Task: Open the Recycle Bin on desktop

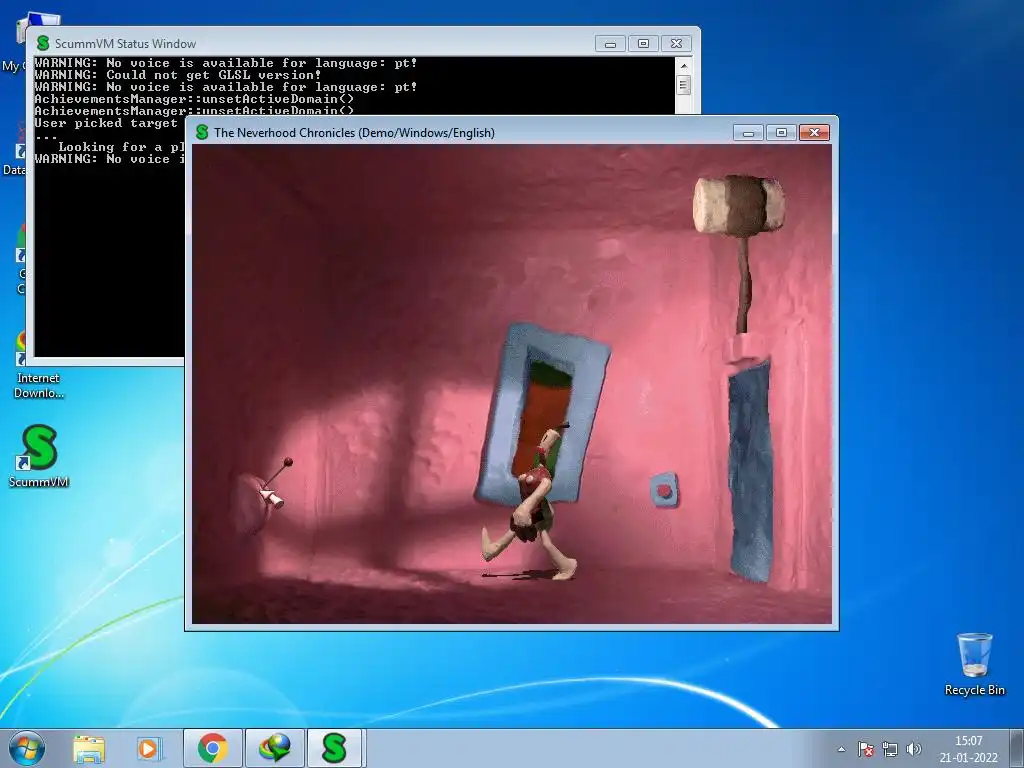Action: (x=974, y=664)
